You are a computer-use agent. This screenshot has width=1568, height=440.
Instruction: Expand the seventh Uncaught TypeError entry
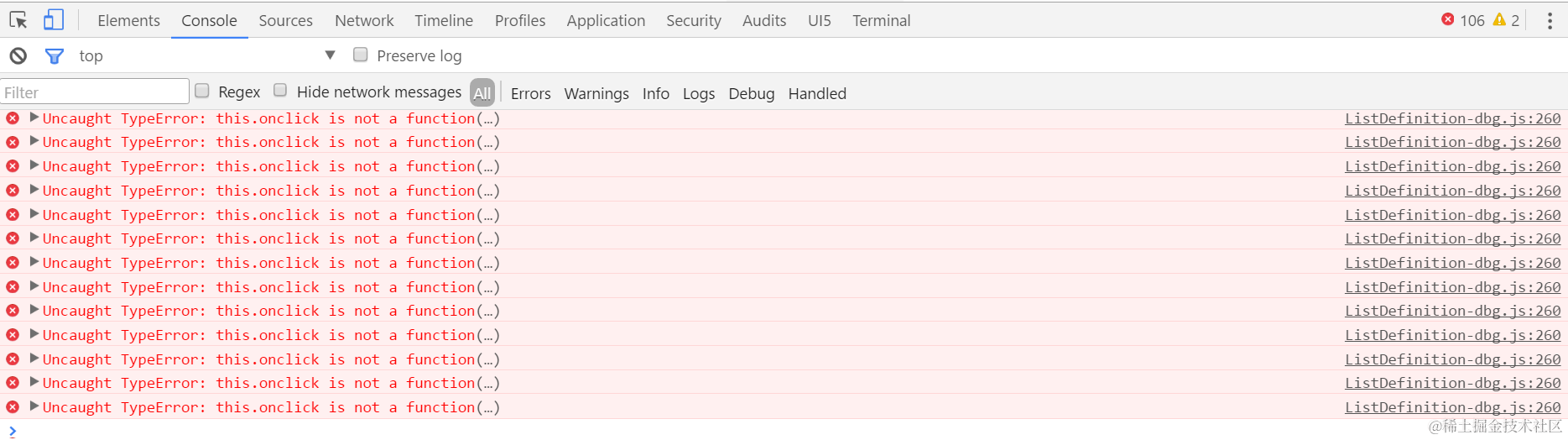(x=34, y=262)
